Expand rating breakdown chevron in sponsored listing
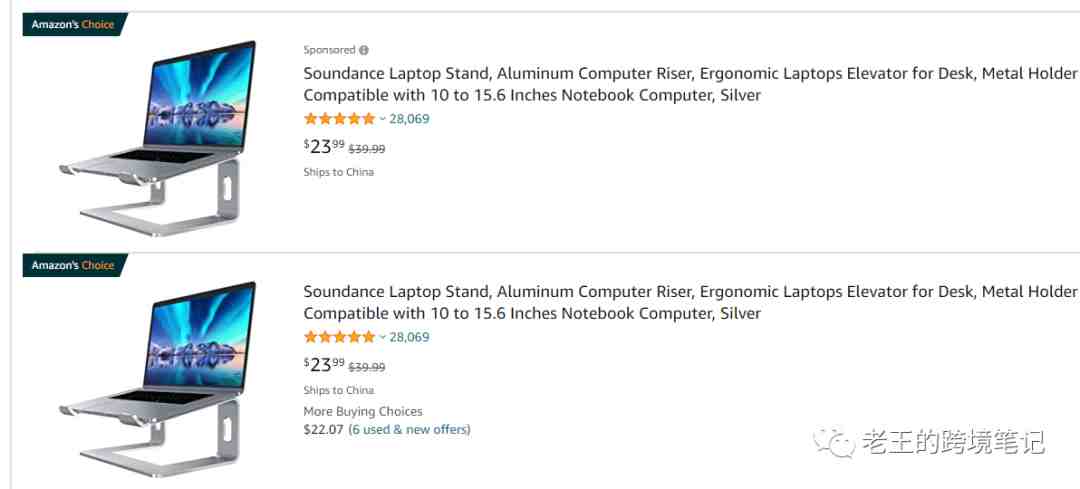This screenshot has width=1080, height=489. click(x=382, y=118)
